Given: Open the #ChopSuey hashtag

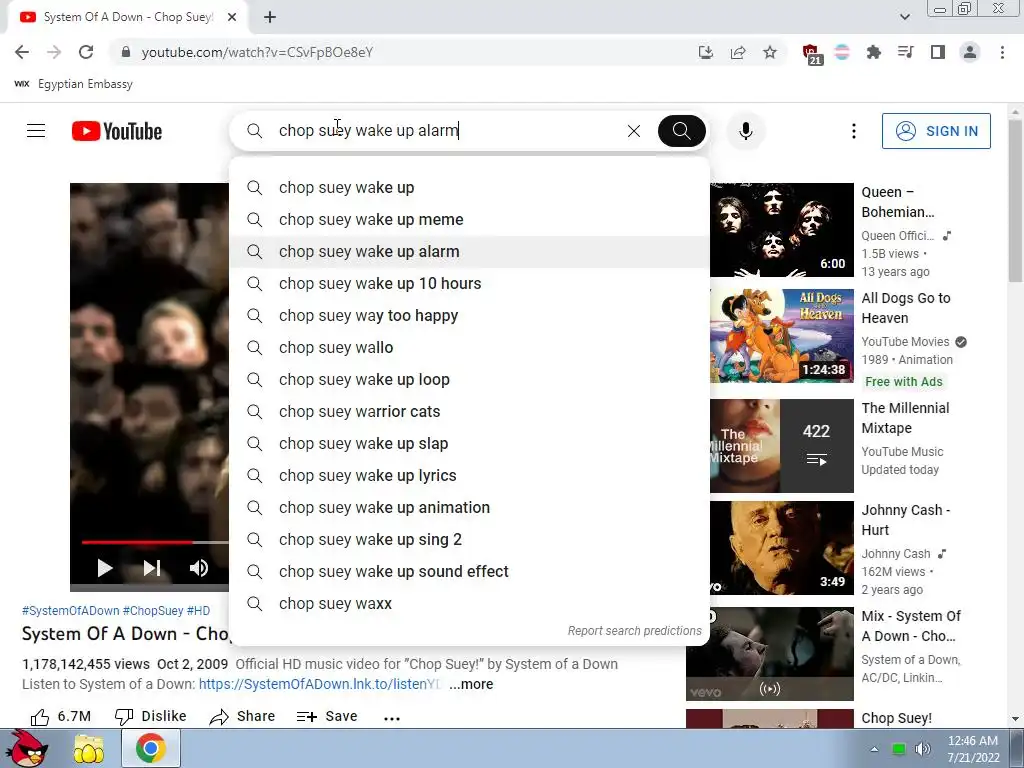Looking at the screenshot, I should coord(153,611).
